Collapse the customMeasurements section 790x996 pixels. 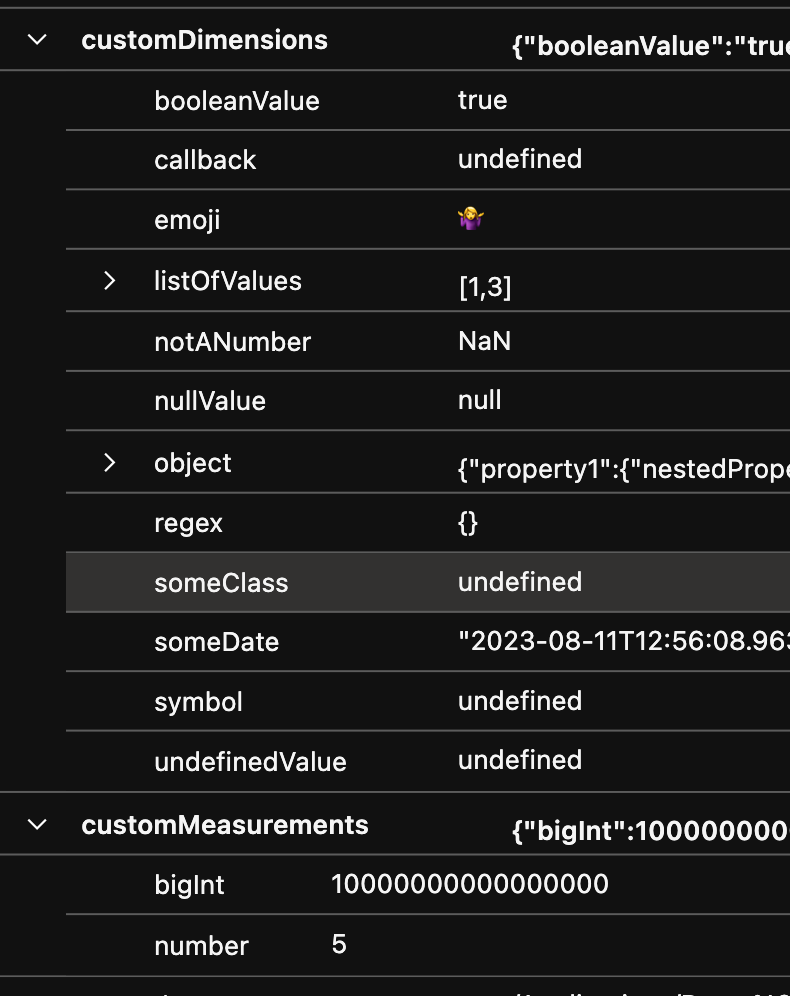point(36,824)
